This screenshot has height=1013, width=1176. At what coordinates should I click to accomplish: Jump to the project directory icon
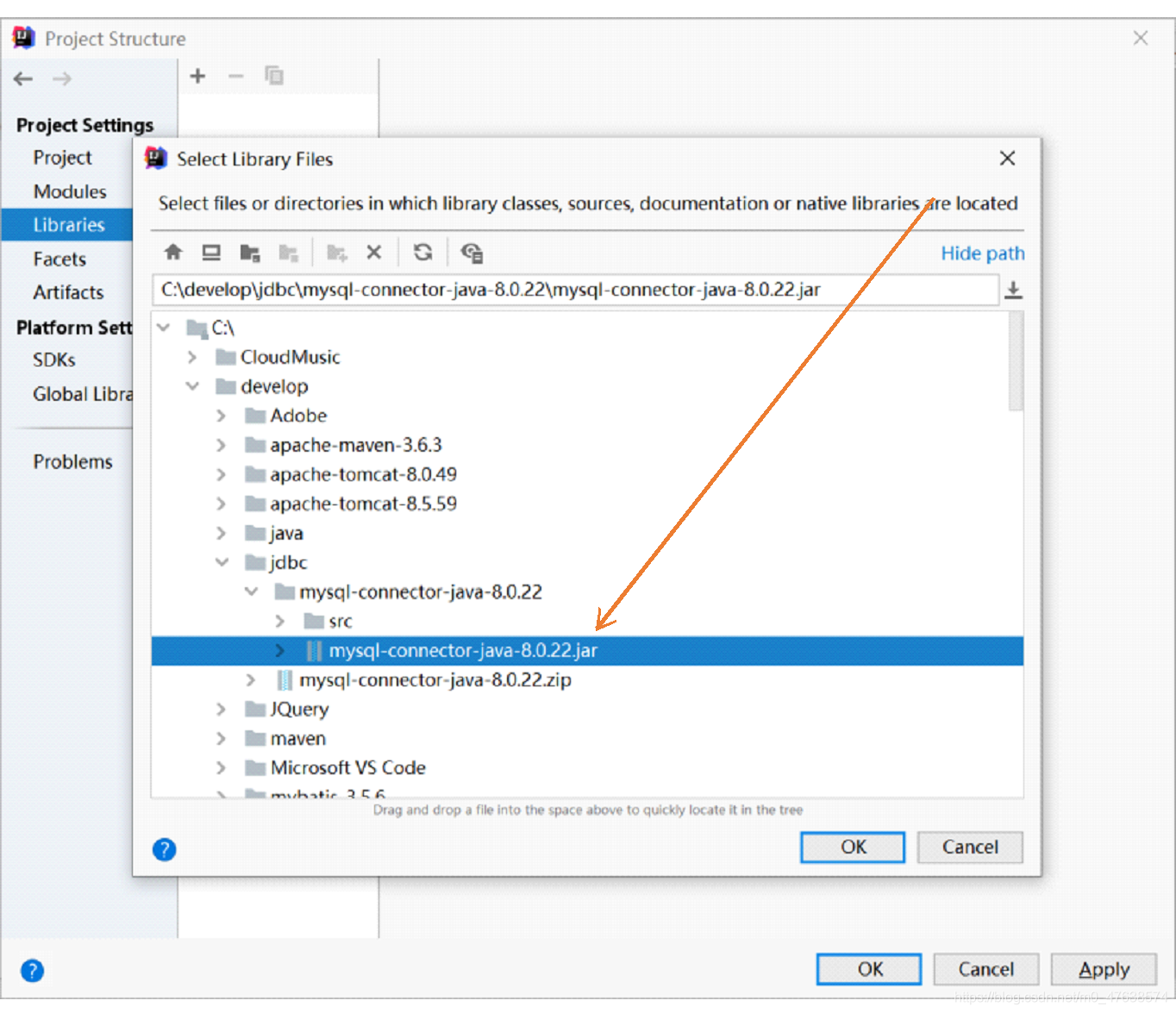250,253
